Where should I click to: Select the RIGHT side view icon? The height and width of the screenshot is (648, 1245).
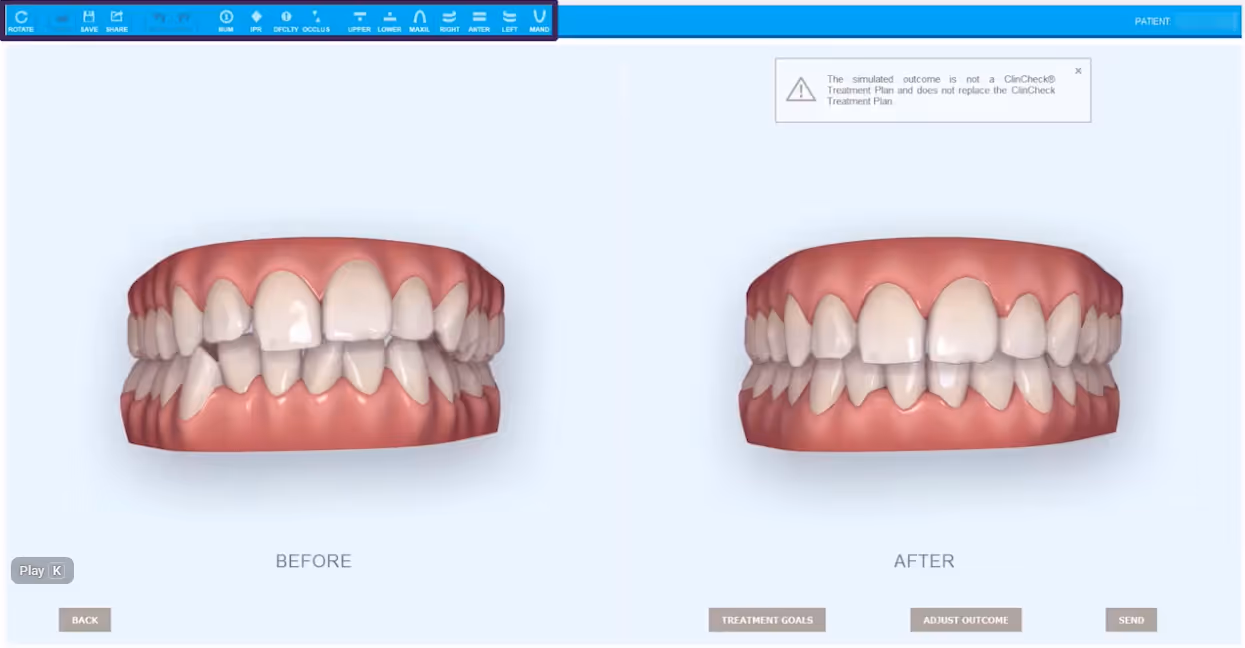(450, 20)
